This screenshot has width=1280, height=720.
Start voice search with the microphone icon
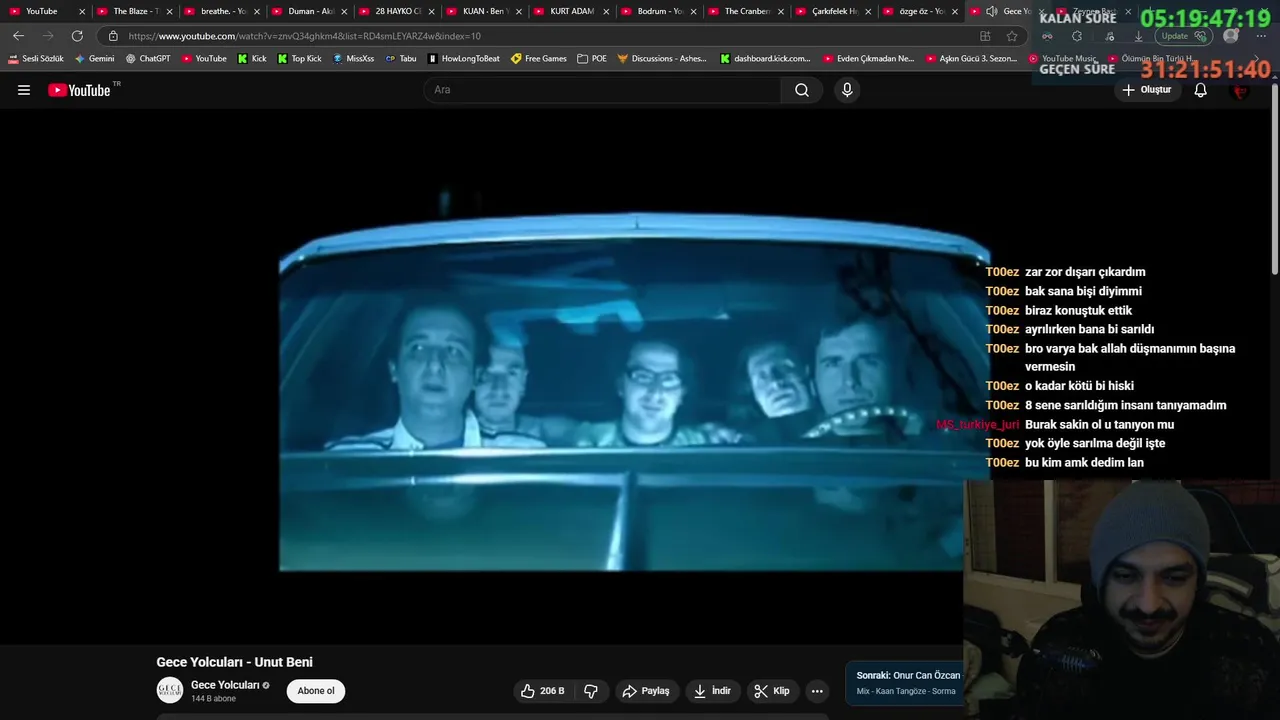coord(847,90)
